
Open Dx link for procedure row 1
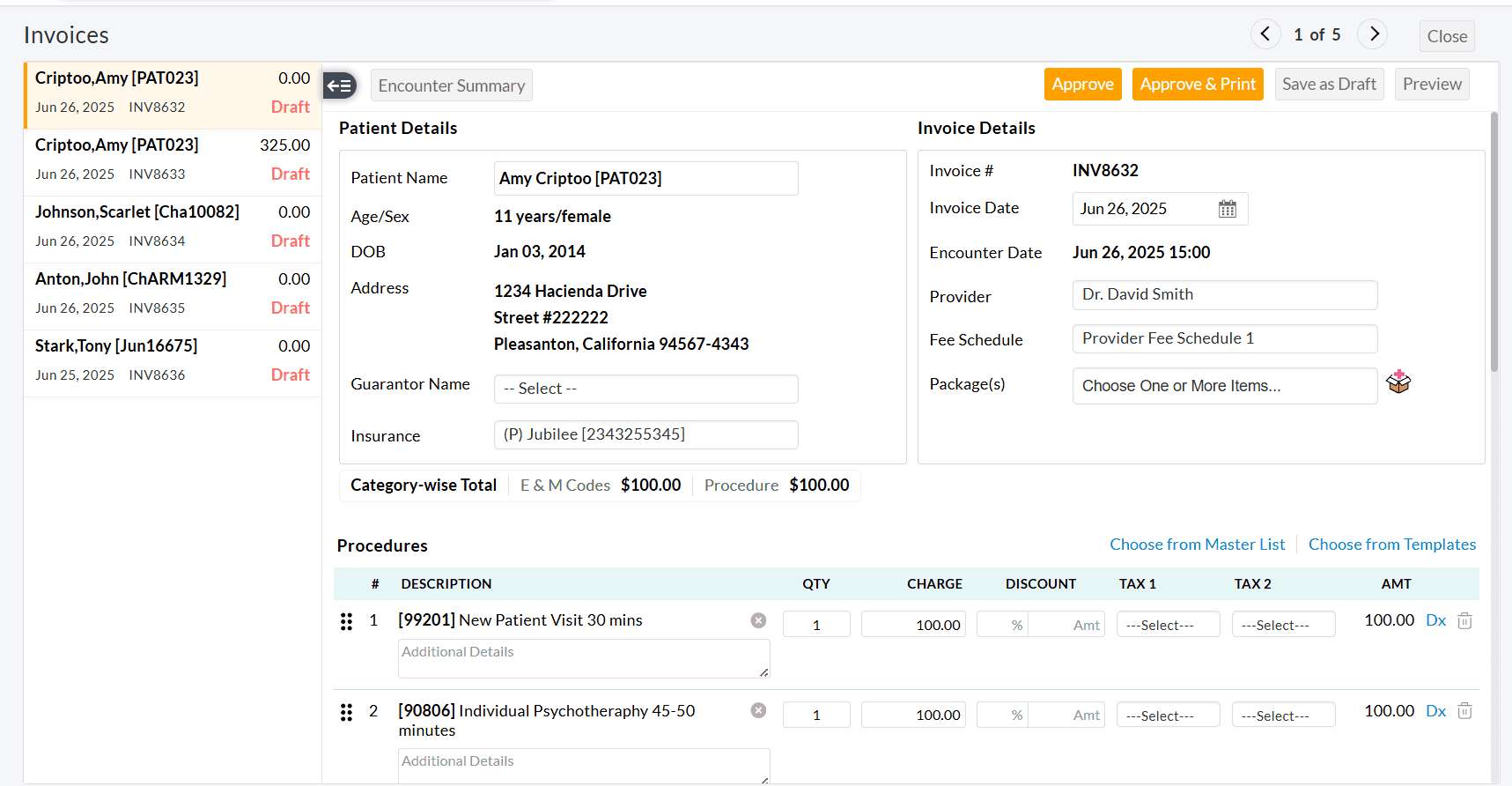click(1435, 620)
